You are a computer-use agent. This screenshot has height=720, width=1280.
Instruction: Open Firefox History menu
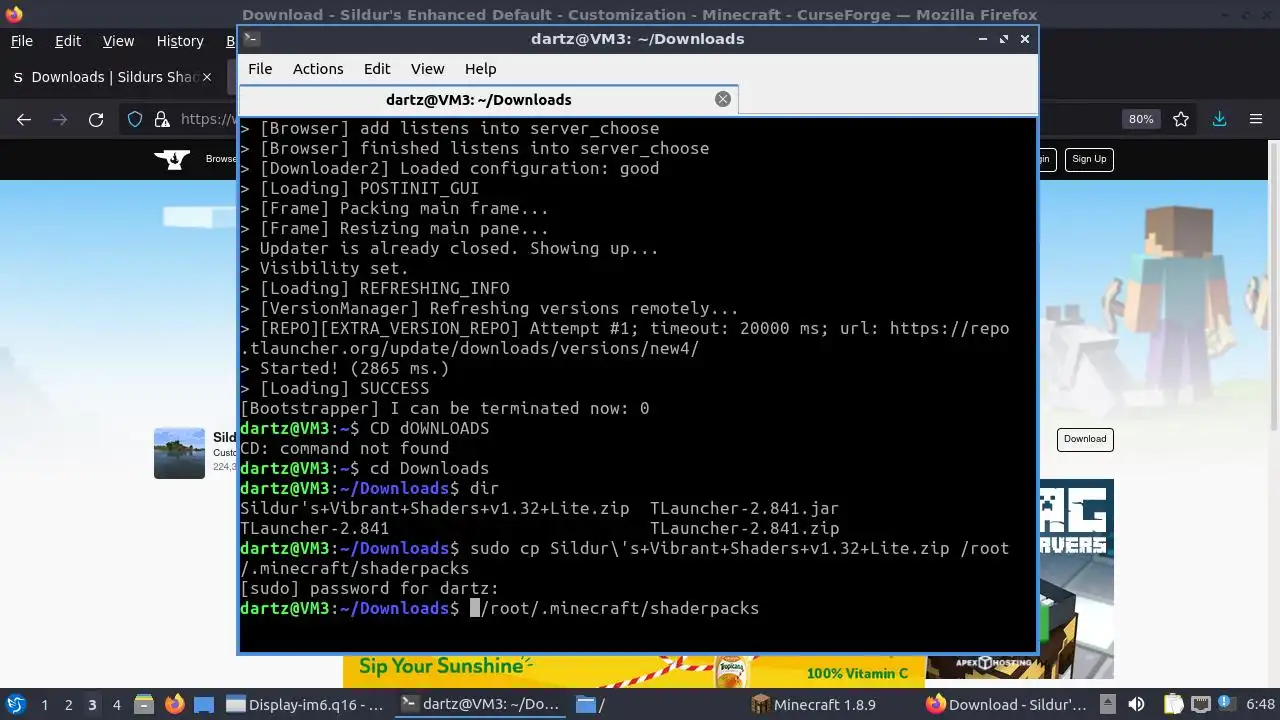pos(180,41)
